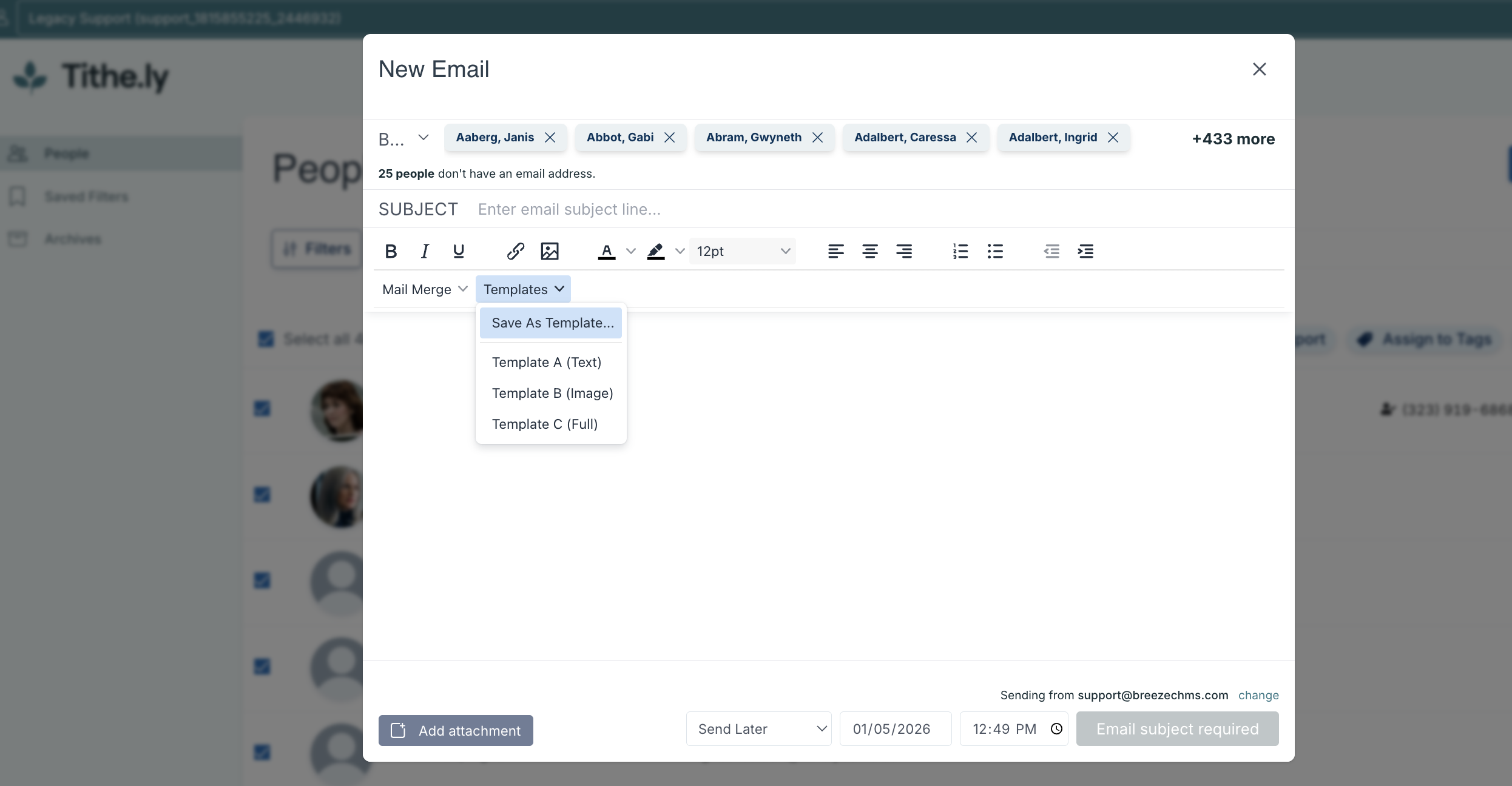Screen dimensions: 1512x786
Task: Open the 12pt font size dropdown
Action: tap(743, 251)
